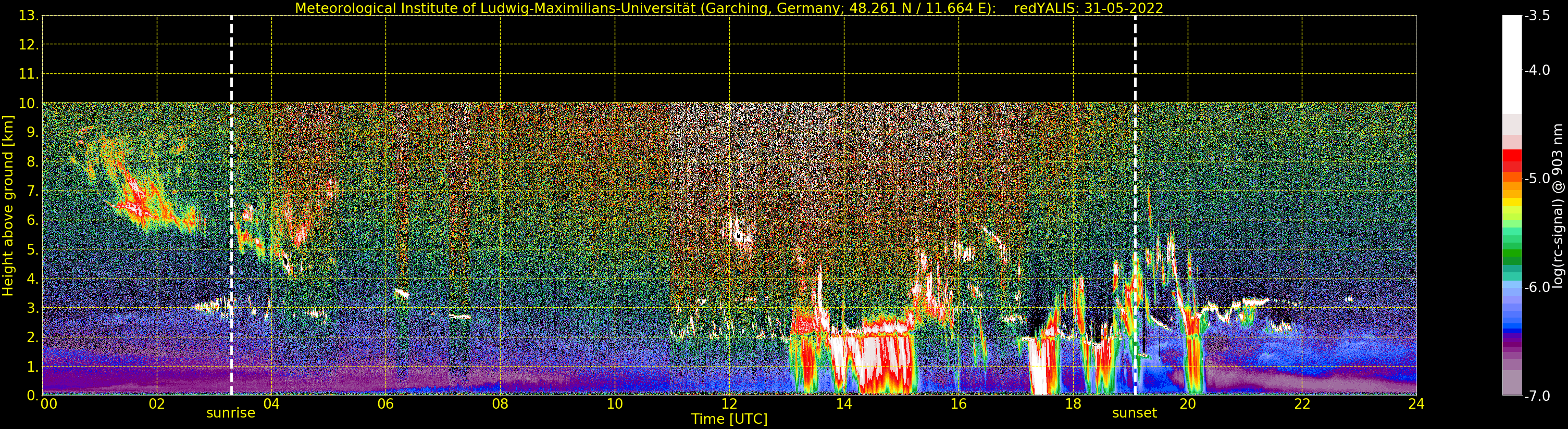This screenshot has height=429, width=1568.
Task: Click the '-4.0' colorbar tick label
Action: 1537,71
